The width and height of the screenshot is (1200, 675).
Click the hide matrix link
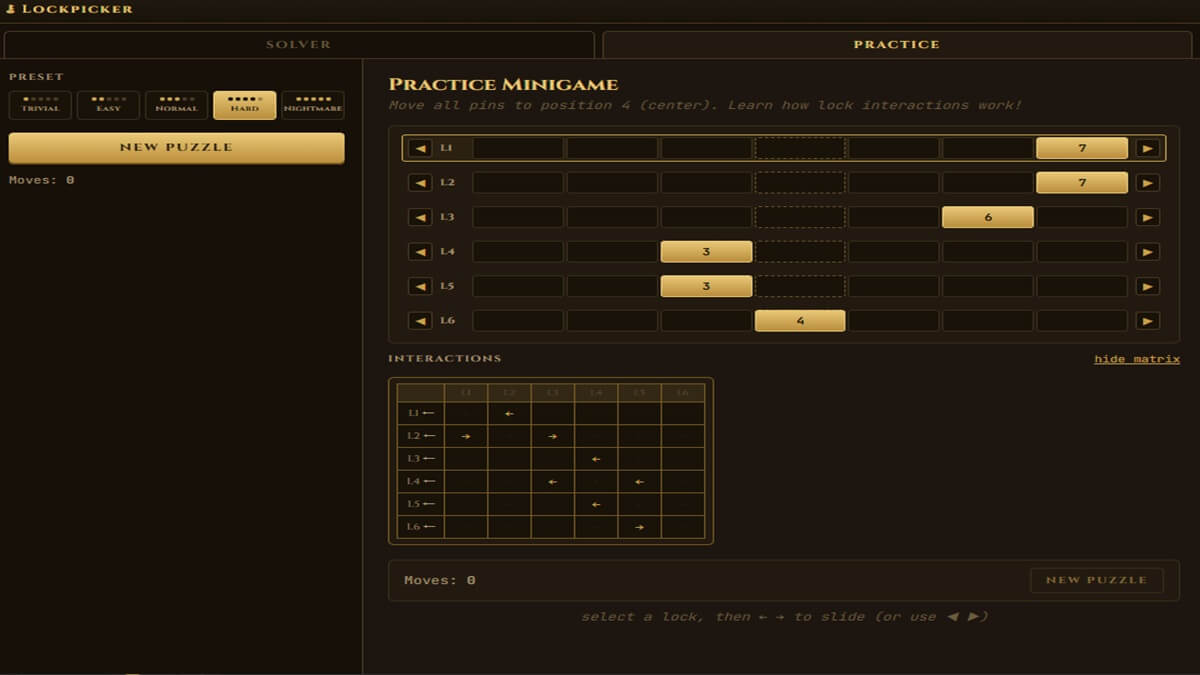[x=1137, y=359]
